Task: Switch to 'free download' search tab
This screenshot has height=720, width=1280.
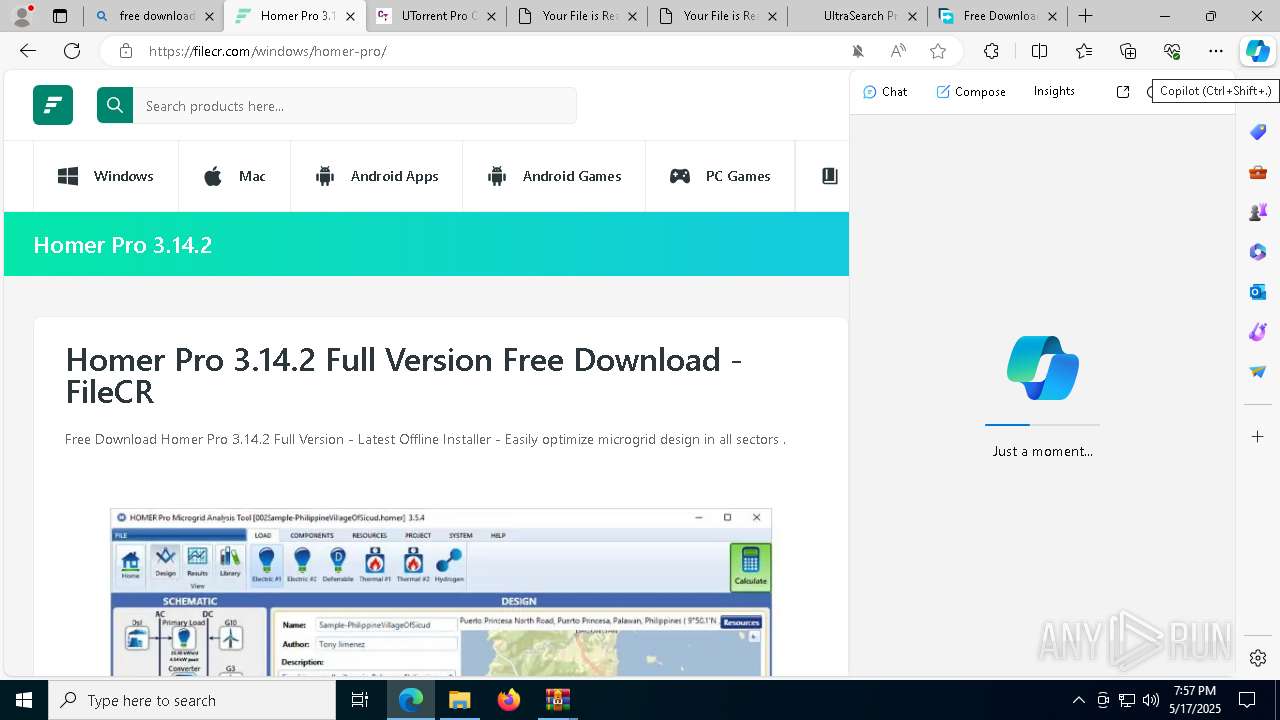Action: [x=155, y=16]
